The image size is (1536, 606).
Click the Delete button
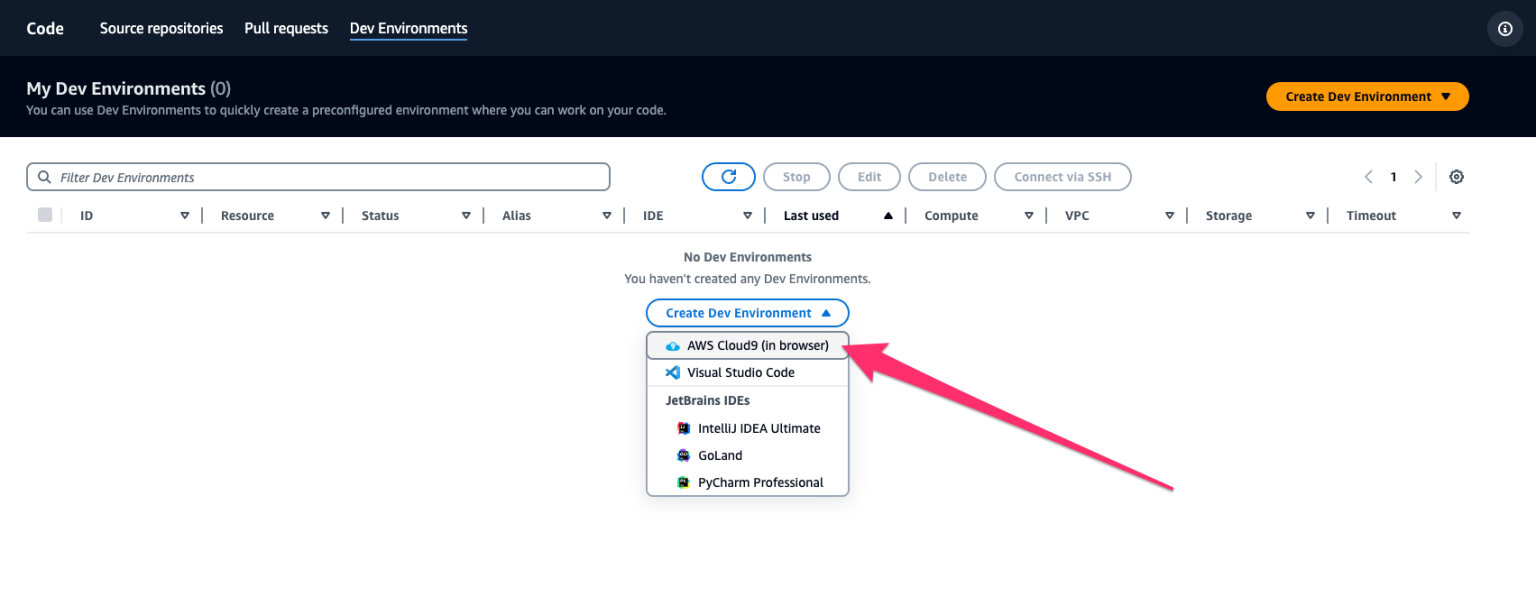tap(947, 177)
